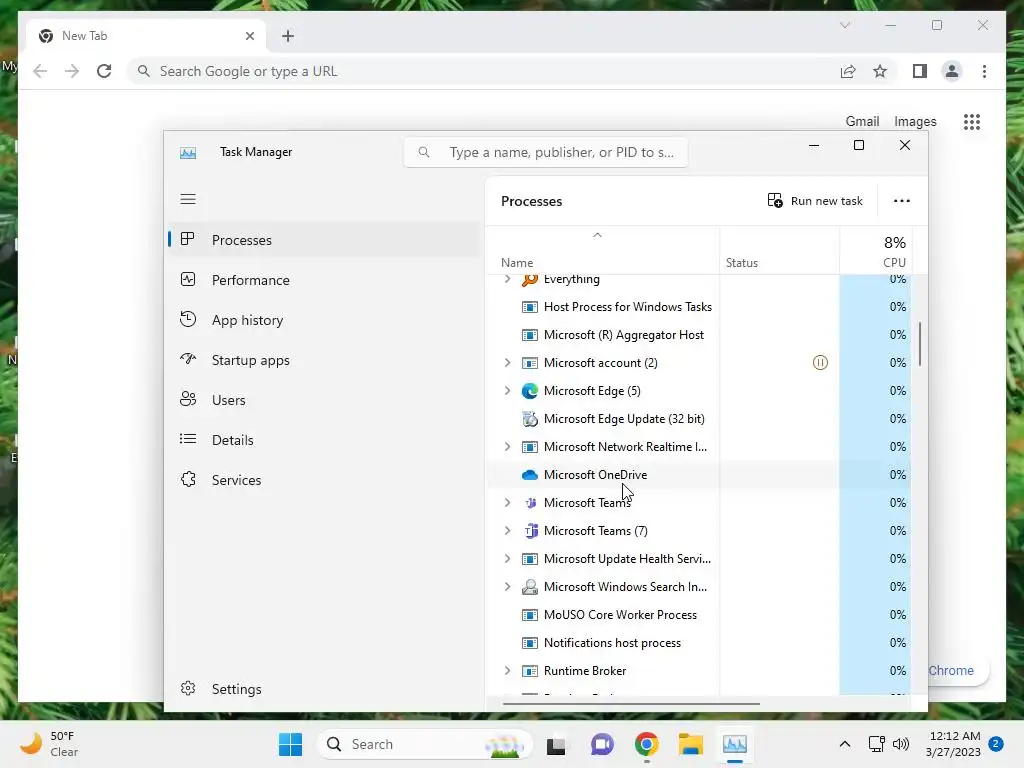Expand Microsoft Windows Search Indexer row
This screenshot has height=768, width=1024.
click(507, 586)
